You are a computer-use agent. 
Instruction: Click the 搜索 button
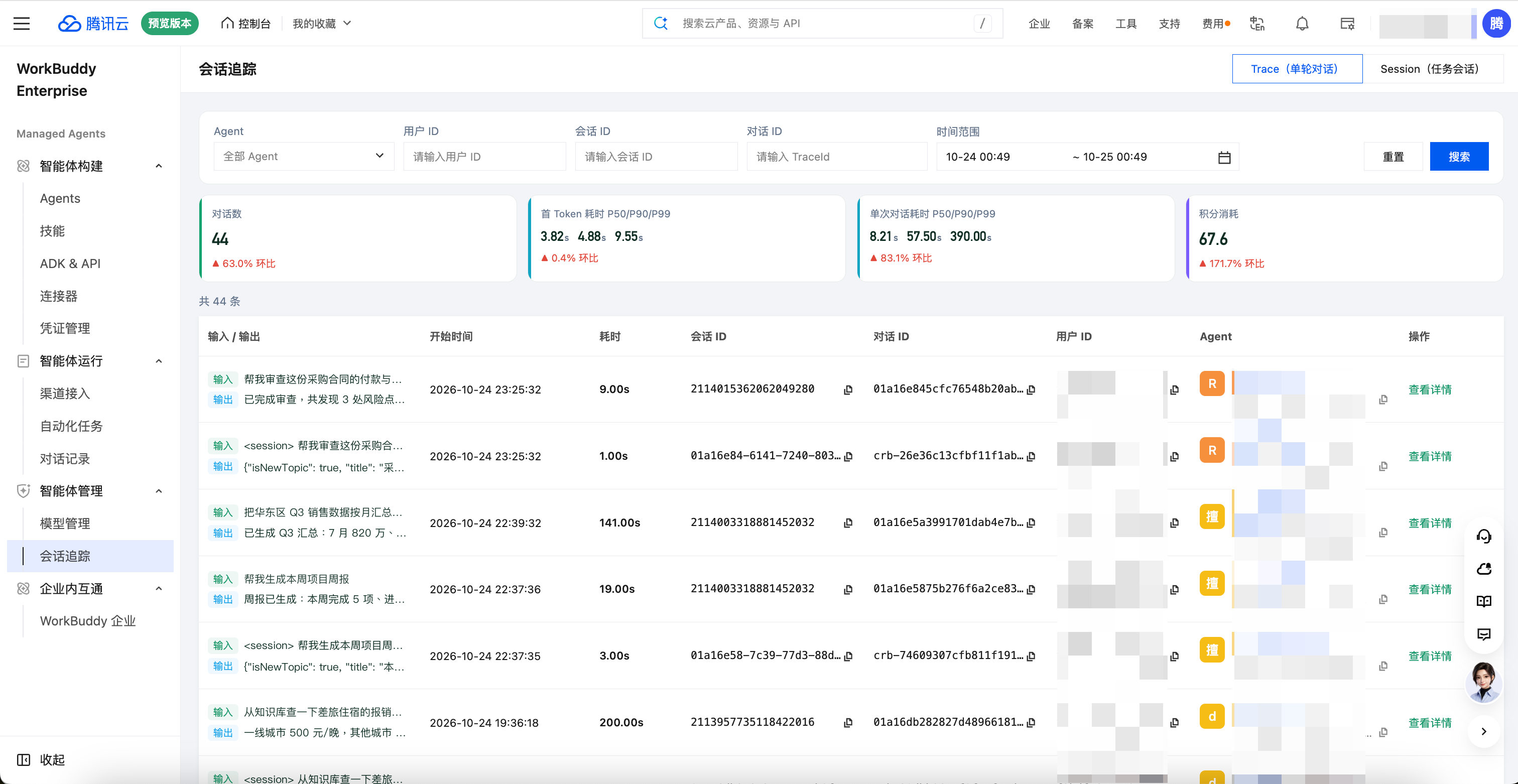1458,157
